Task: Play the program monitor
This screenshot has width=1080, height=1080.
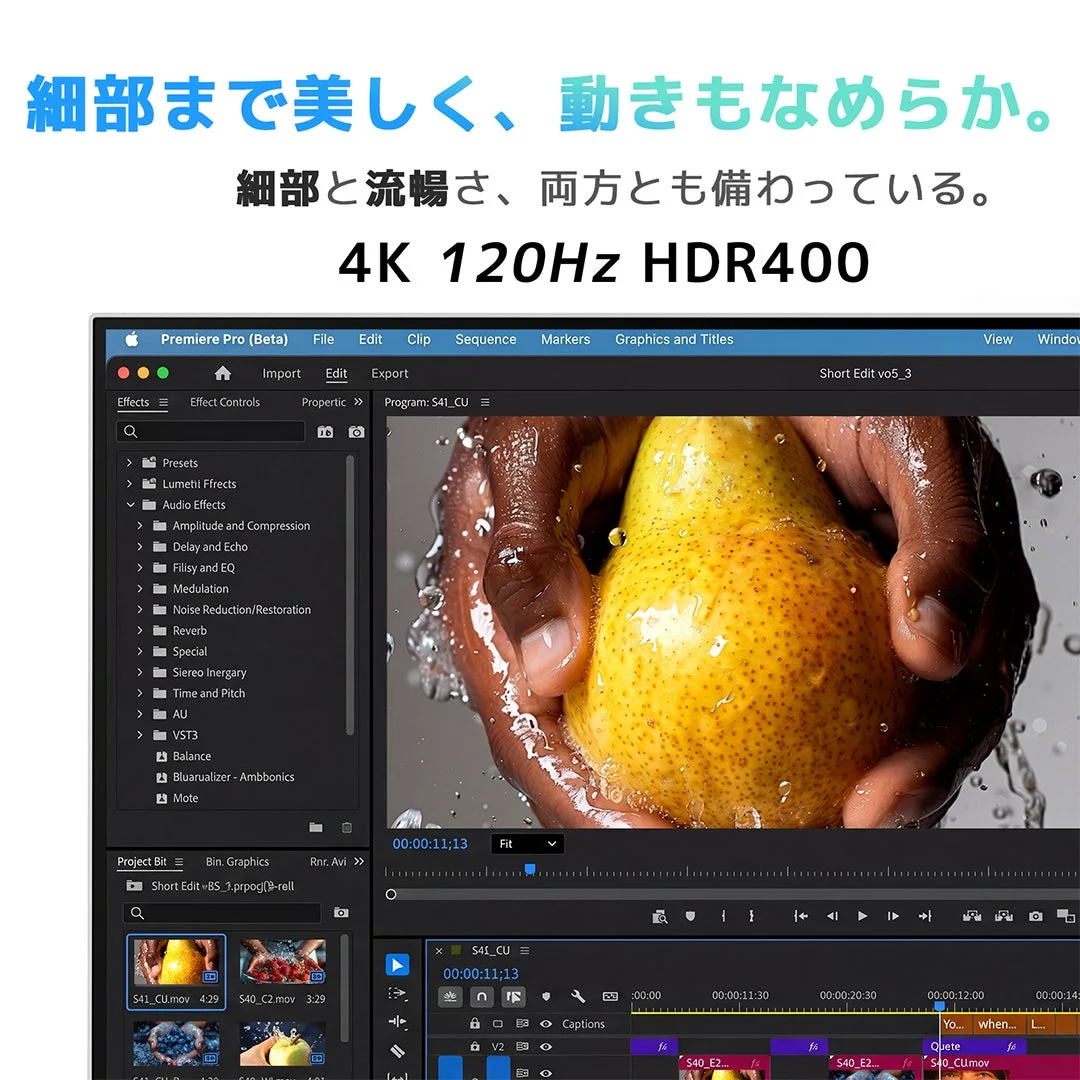Action: pyautogui.click(x=862, y=916)
